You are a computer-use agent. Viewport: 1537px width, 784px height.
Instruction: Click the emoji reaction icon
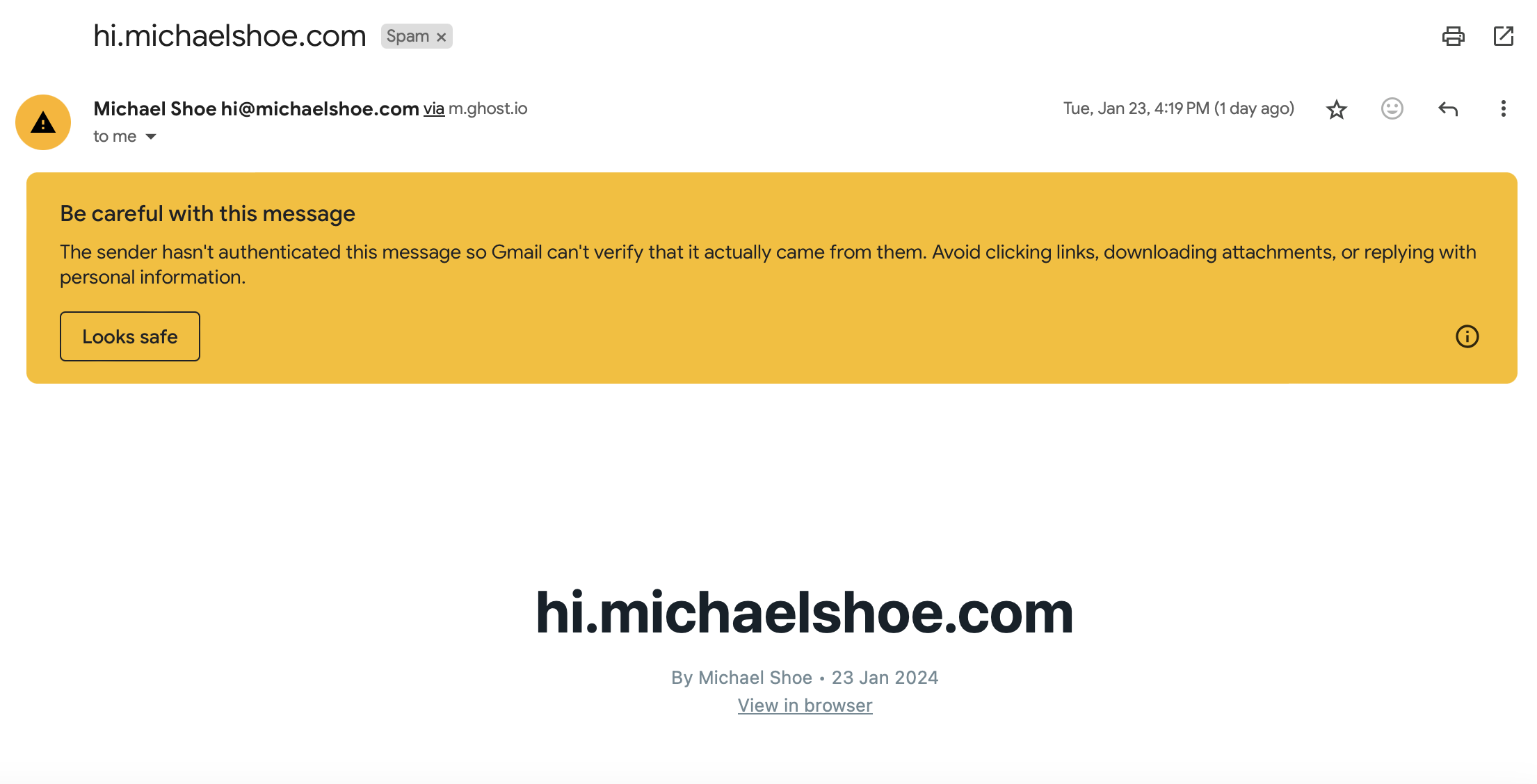(x=1391, y=108)
